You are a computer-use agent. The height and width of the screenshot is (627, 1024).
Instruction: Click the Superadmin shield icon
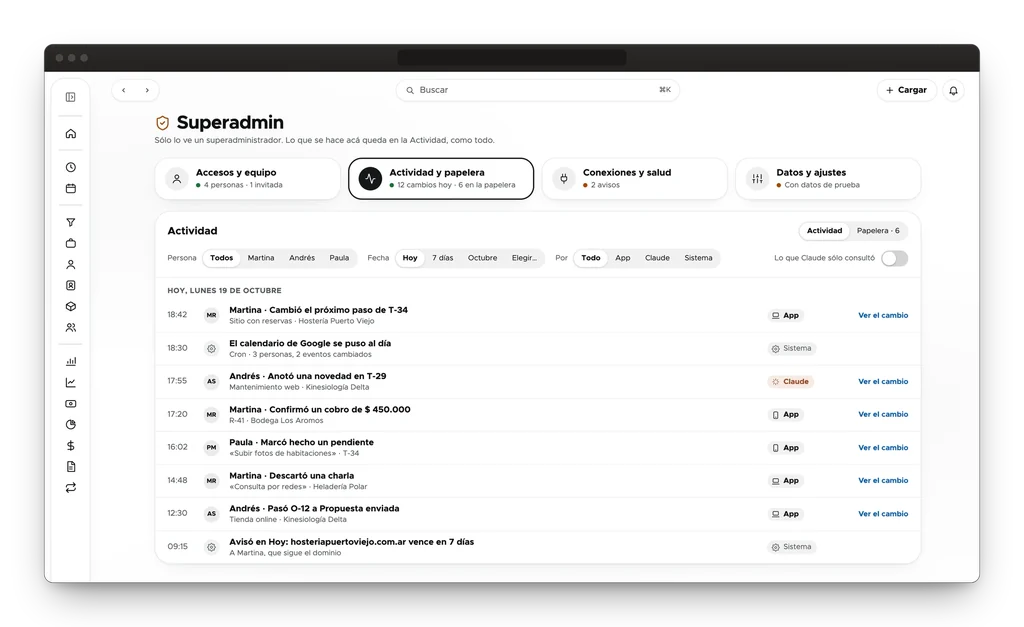pos(163,123)
